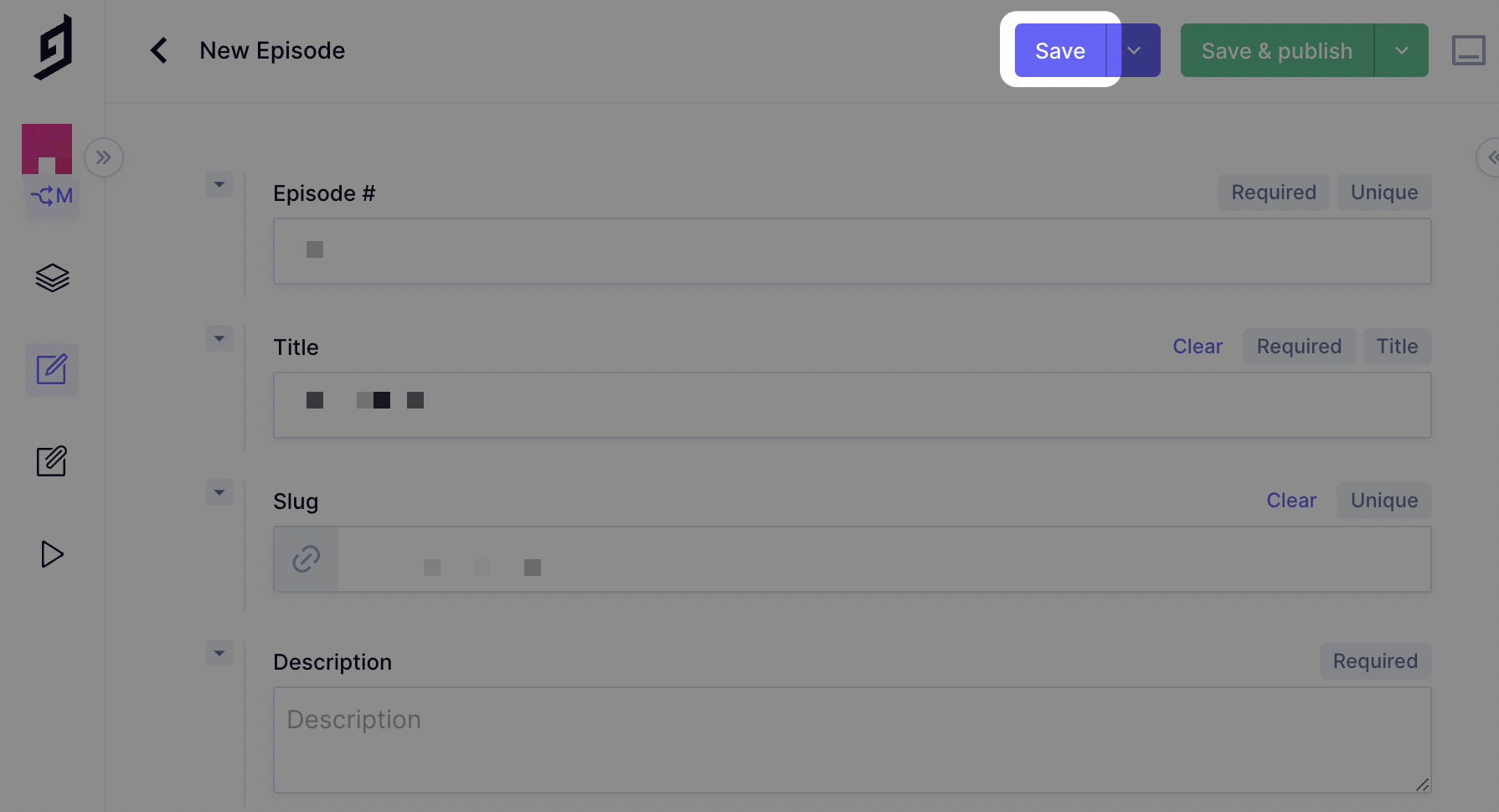Open the Save & publish dropdown arrow
This screenshot has height=812, width=1499.
click(x=1401, y=50)
